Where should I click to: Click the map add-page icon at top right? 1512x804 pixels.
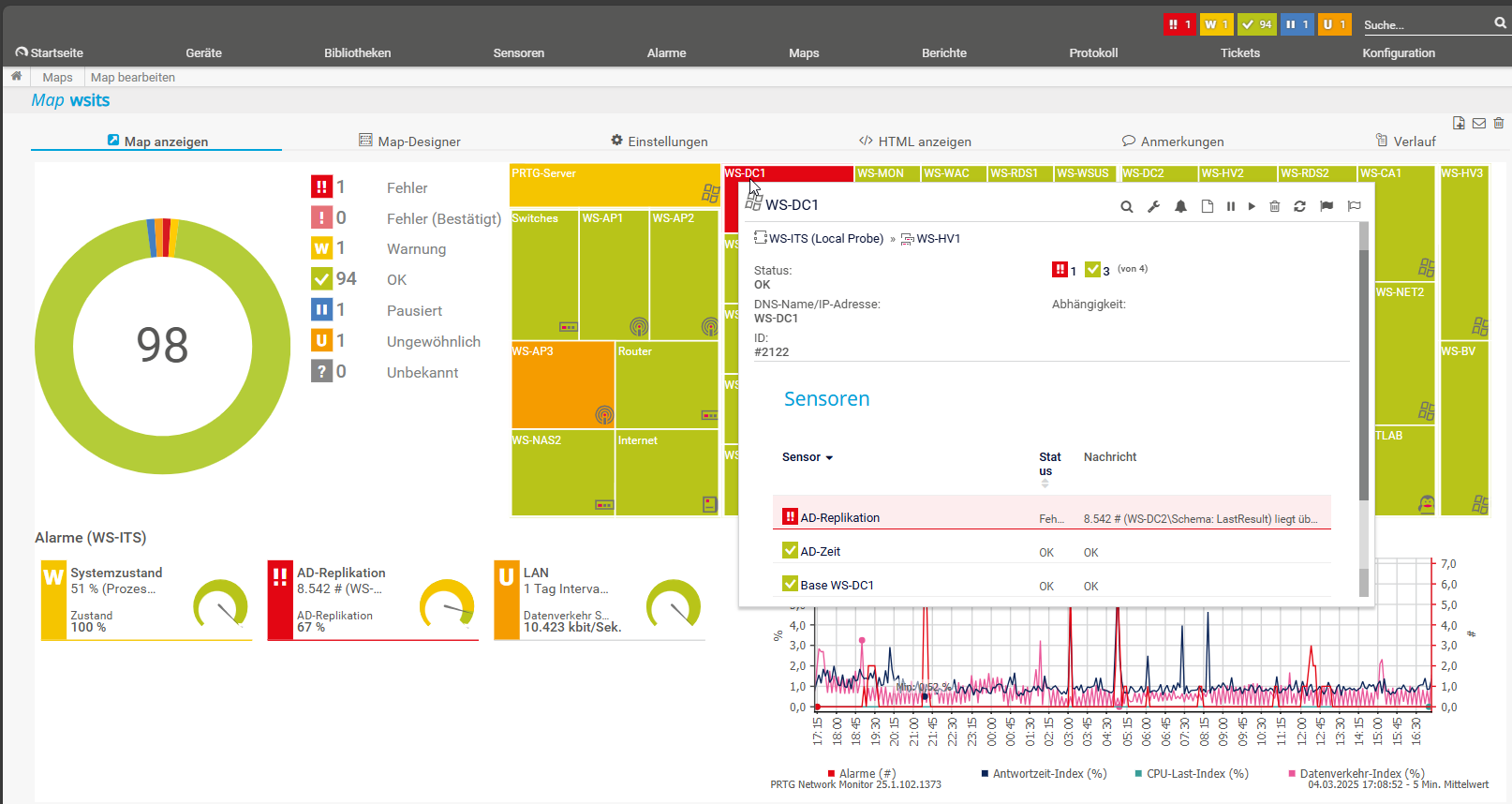coord(1459,123)
